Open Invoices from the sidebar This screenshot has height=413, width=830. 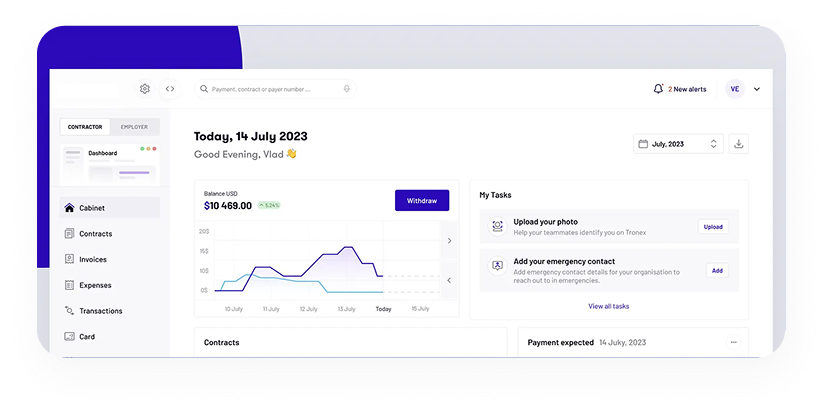pos(93,260)
